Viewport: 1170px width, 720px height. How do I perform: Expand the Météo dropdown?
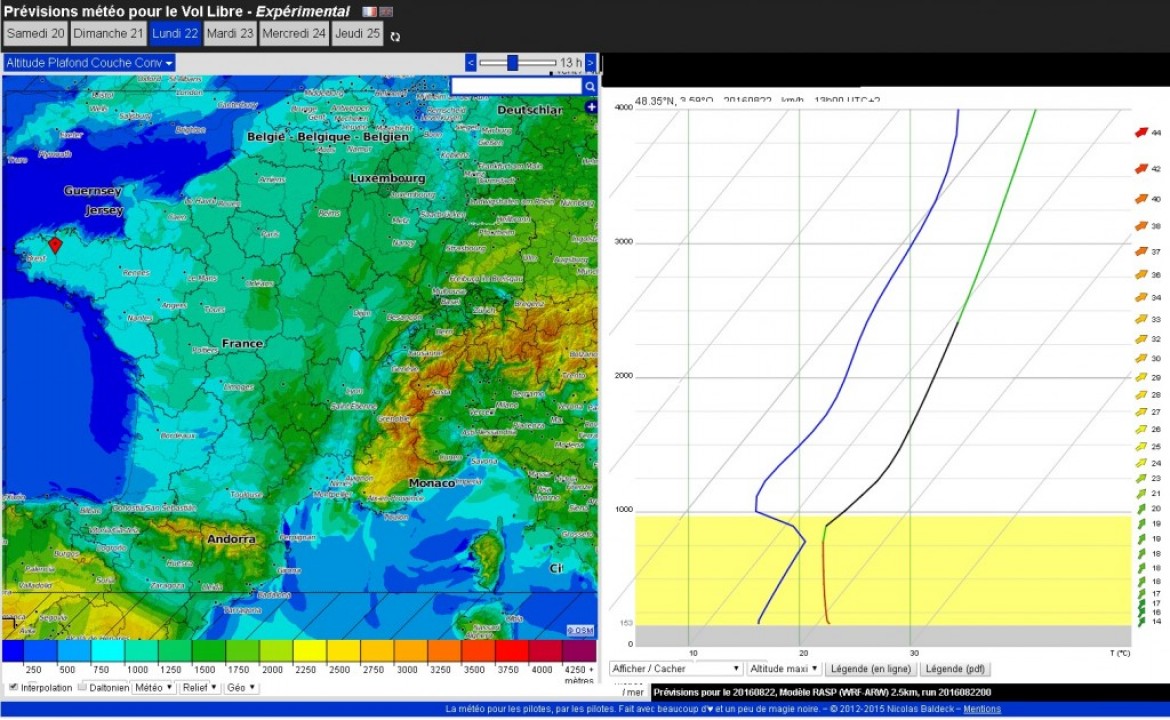pos(154,688)
